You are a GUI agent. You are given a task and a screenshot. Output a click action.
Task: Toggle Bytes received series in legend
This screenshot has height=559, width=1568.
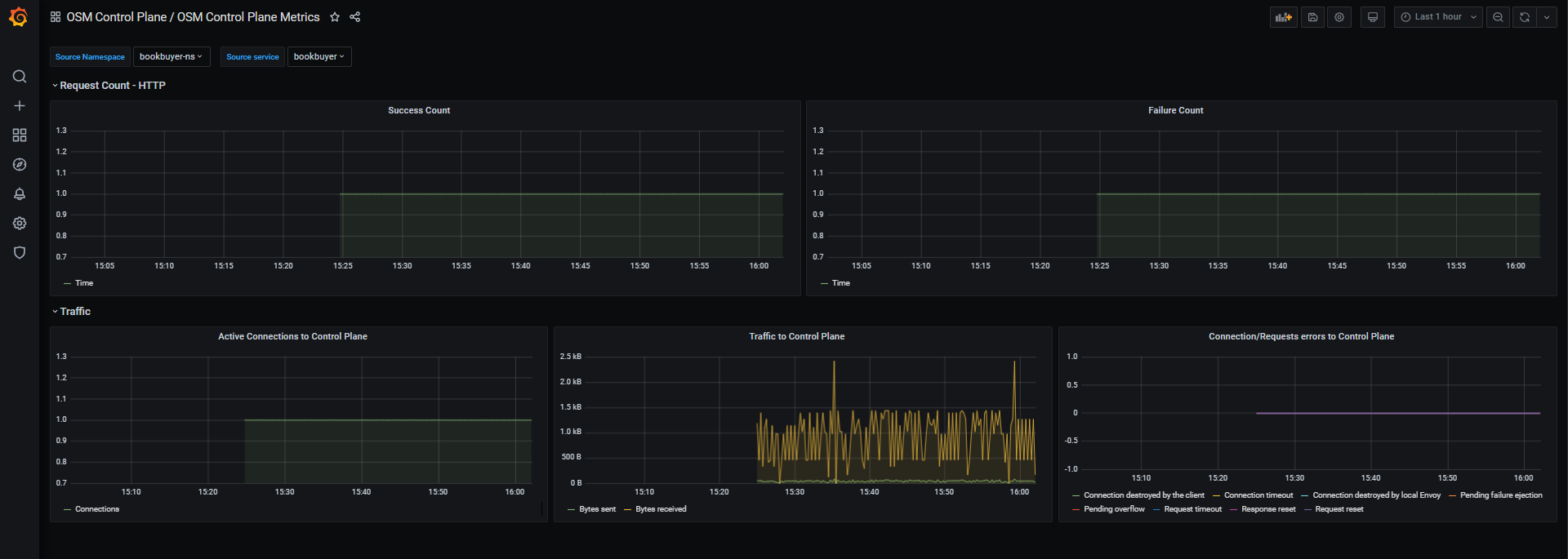tap(661, 509)
